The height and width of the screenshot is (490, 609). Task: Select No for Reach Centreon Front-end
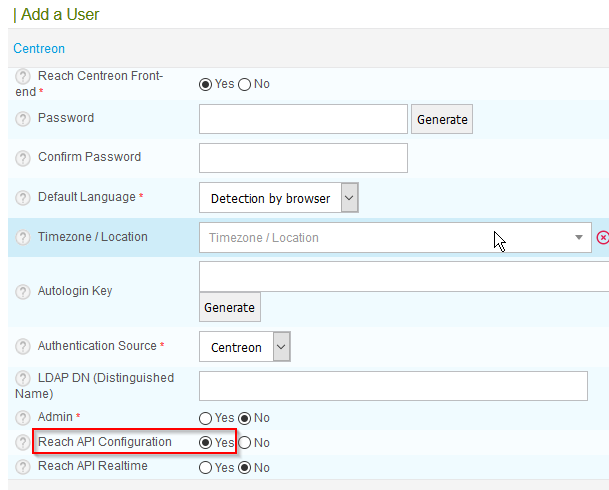tap(244, 84)
